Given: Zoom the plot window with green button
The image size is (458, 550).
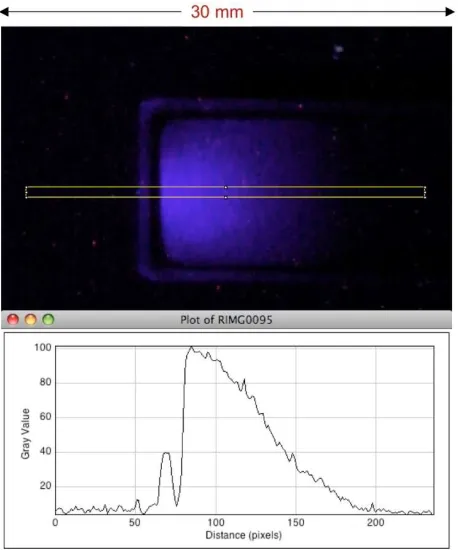Looking at the screenshot, I should pos(48,320).
